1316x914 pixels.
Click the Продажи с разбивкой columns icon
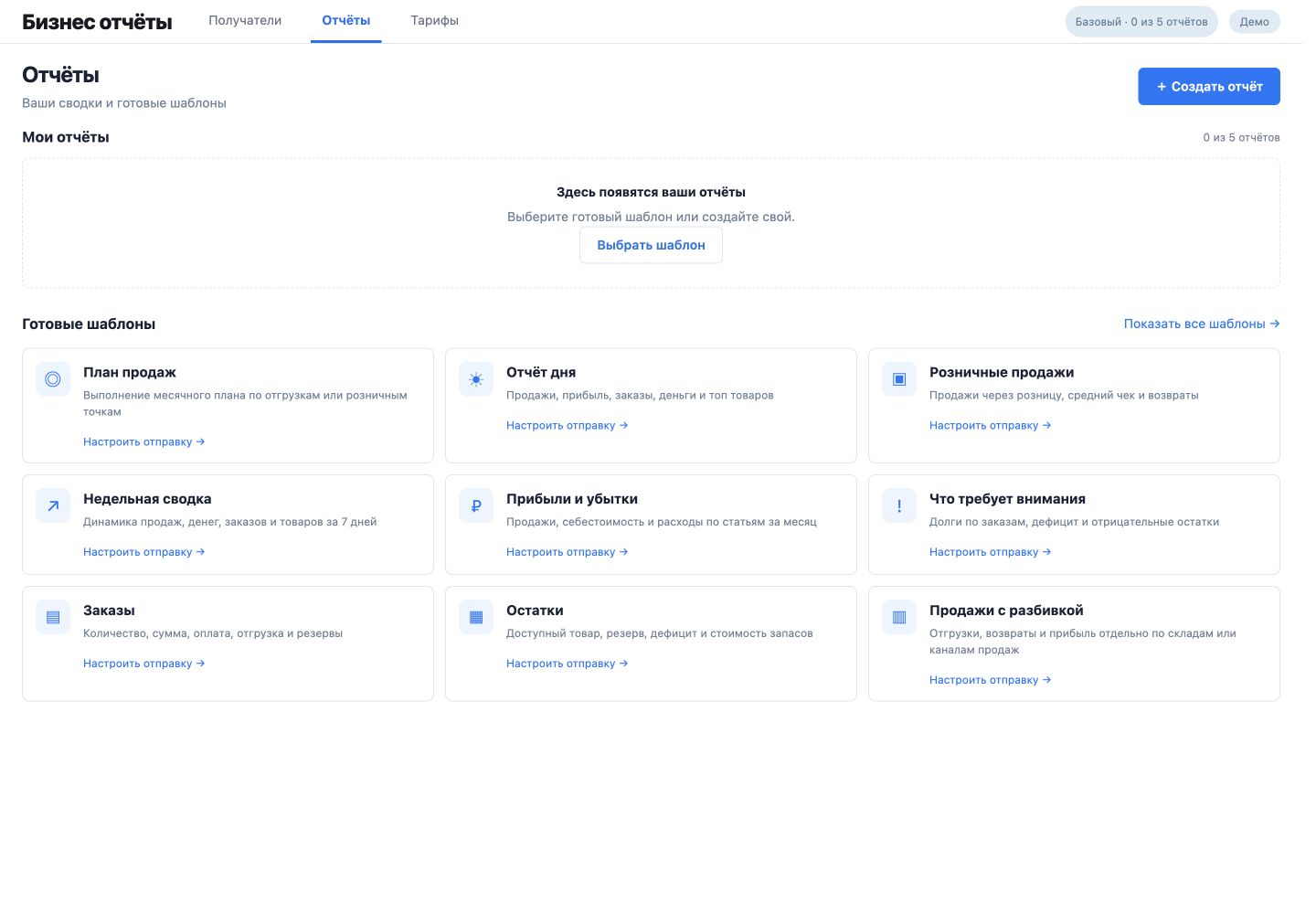(x=899, y=617)
